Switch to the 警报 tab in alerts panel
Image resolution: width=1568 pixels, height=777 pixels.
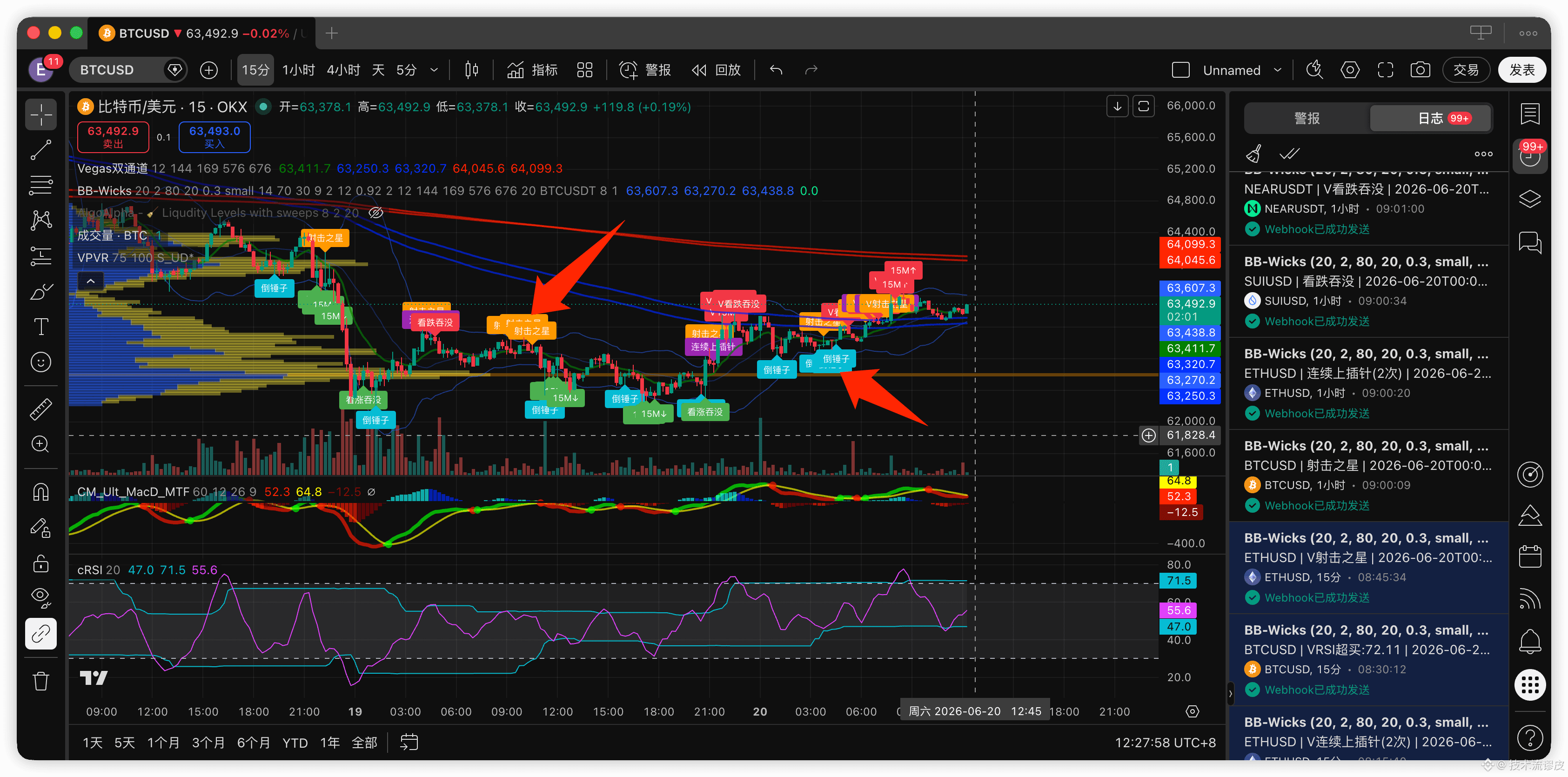click(x=1307, y=118)
